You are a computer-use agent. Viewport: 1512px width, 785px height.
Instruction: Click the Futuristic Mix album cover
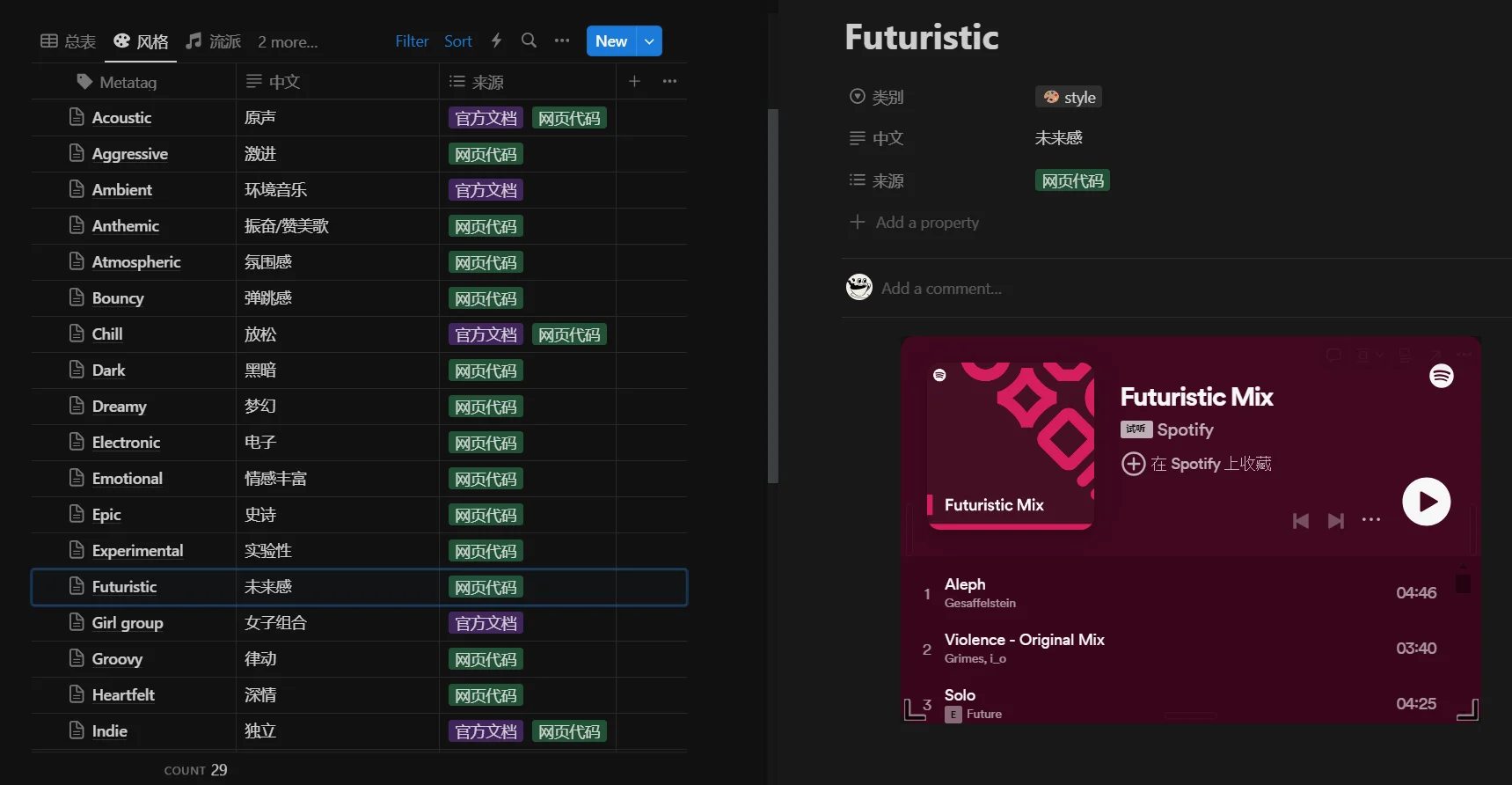pos(1011,446)
